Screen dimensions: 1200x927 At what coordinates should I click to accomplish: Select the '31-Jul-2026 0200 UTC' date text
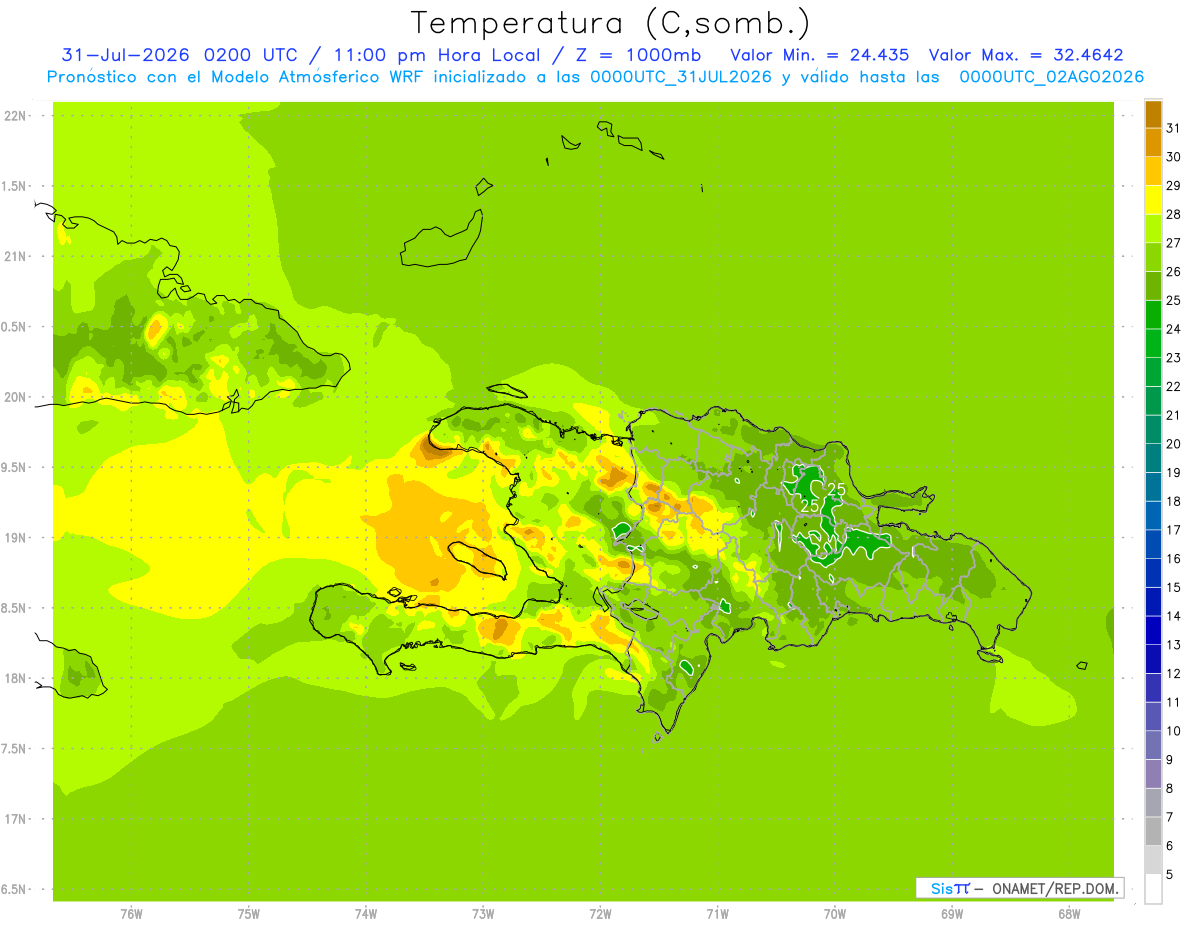pos(177,55)
